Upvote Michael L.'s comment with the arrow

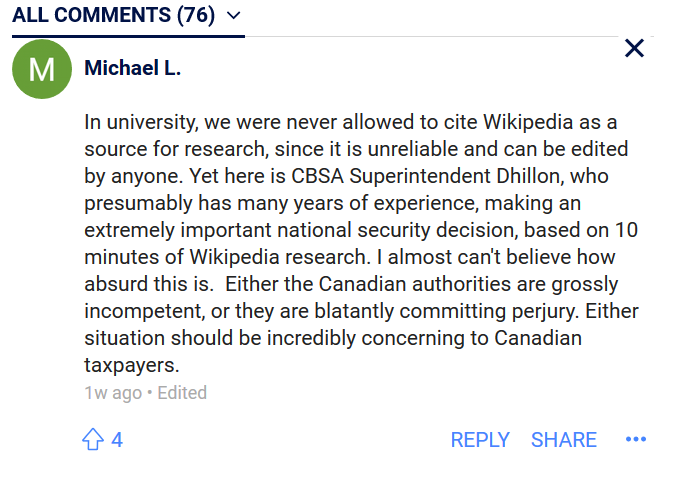click(x=93, y=439)
